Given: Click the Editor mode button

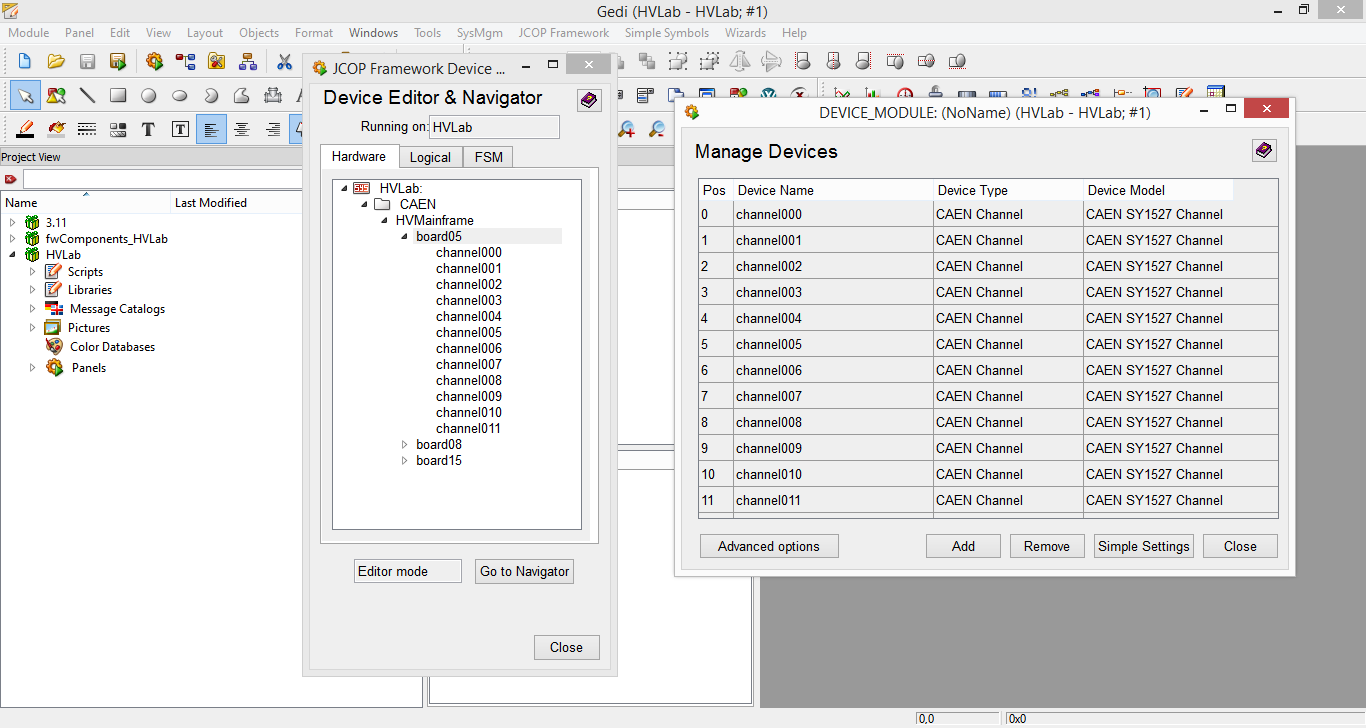Looking at the screenshot, I should click(x=408, y=571).
